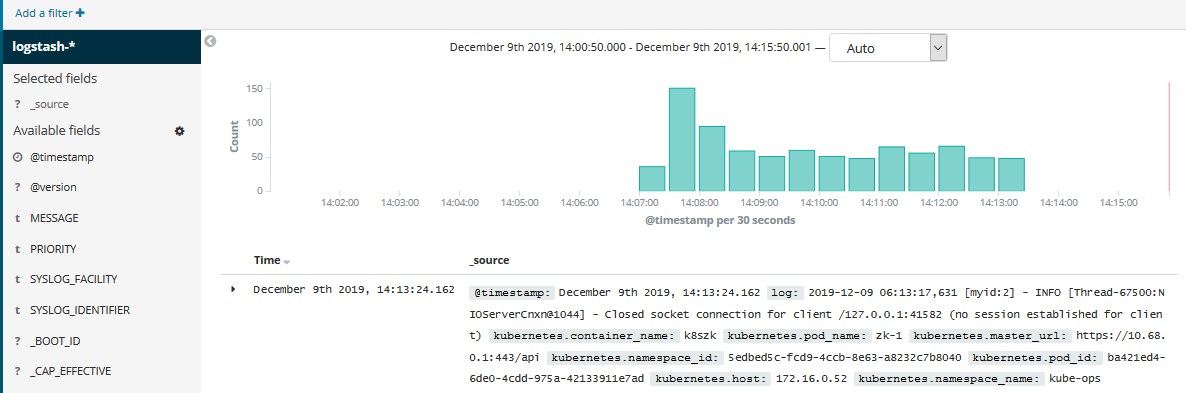The height and width of the screenshot is (393, 1186).
Task: Open field settings gear icon
Action: coord(179,131)
